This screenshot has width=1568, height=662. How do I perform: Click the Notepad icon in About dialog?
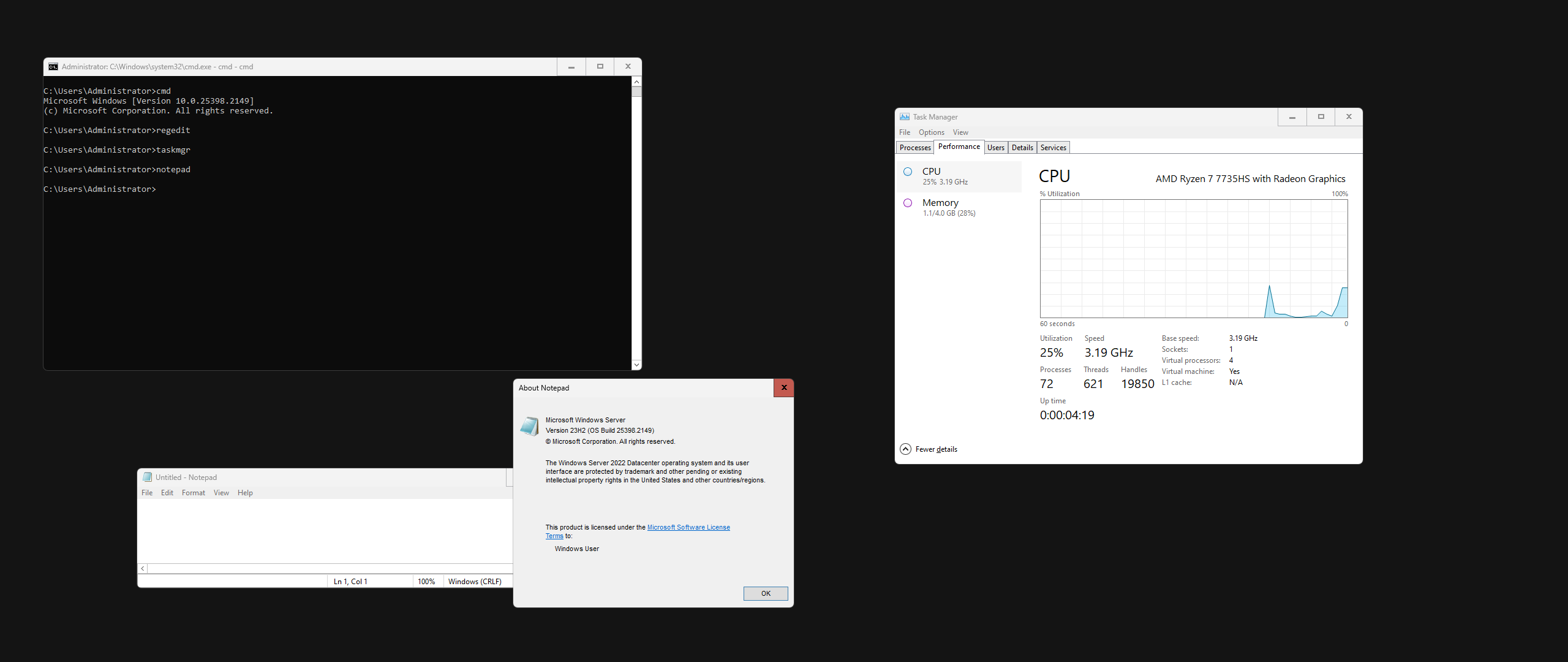(x=529, y=427)
